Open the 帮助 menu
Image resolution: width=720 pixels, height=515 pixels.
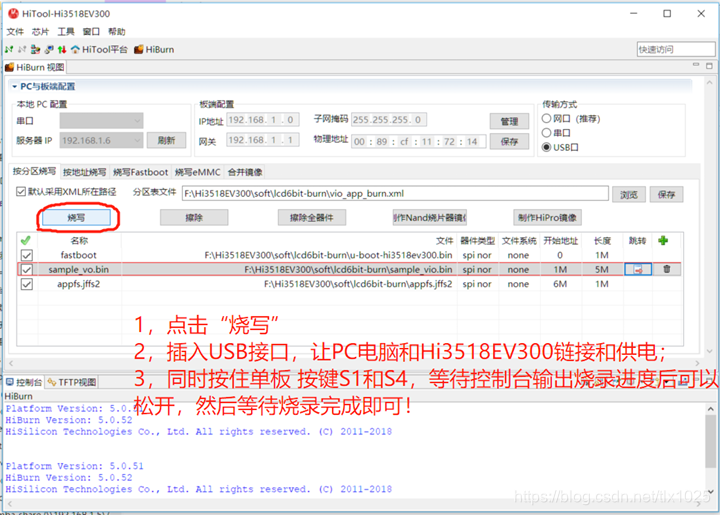pos(117,31)
